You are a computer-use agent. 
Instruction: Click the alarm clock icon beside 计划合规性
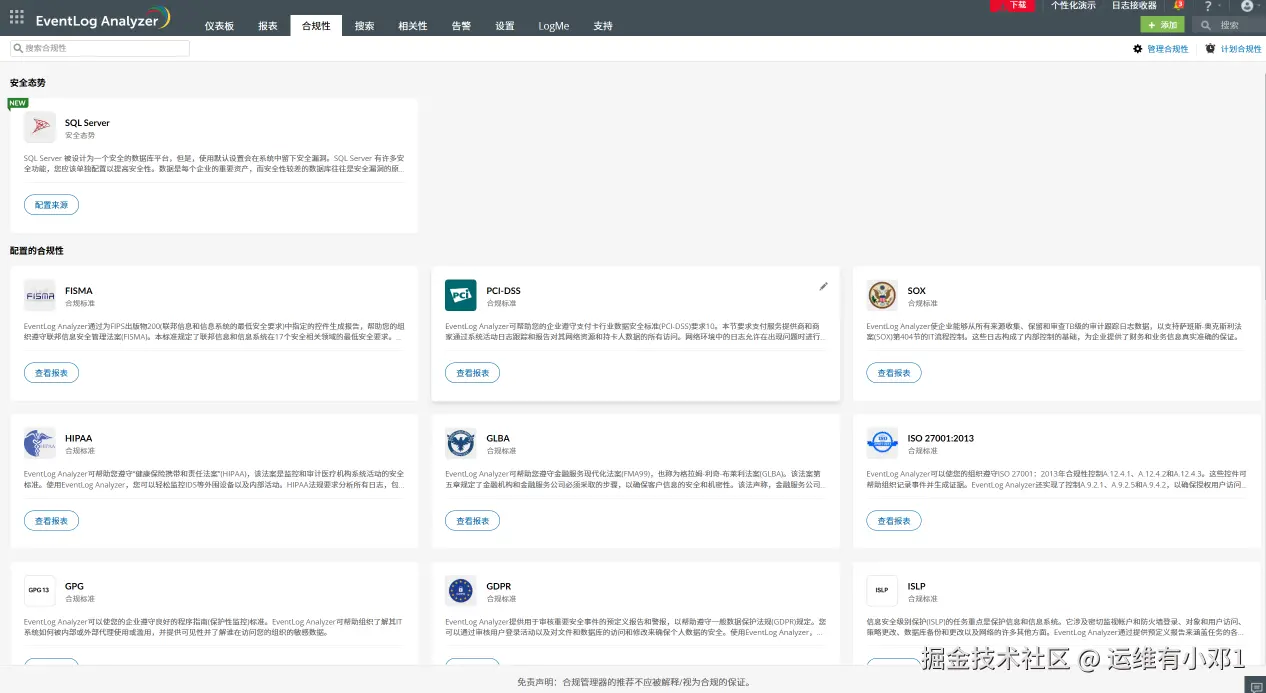click(1211, 48)
